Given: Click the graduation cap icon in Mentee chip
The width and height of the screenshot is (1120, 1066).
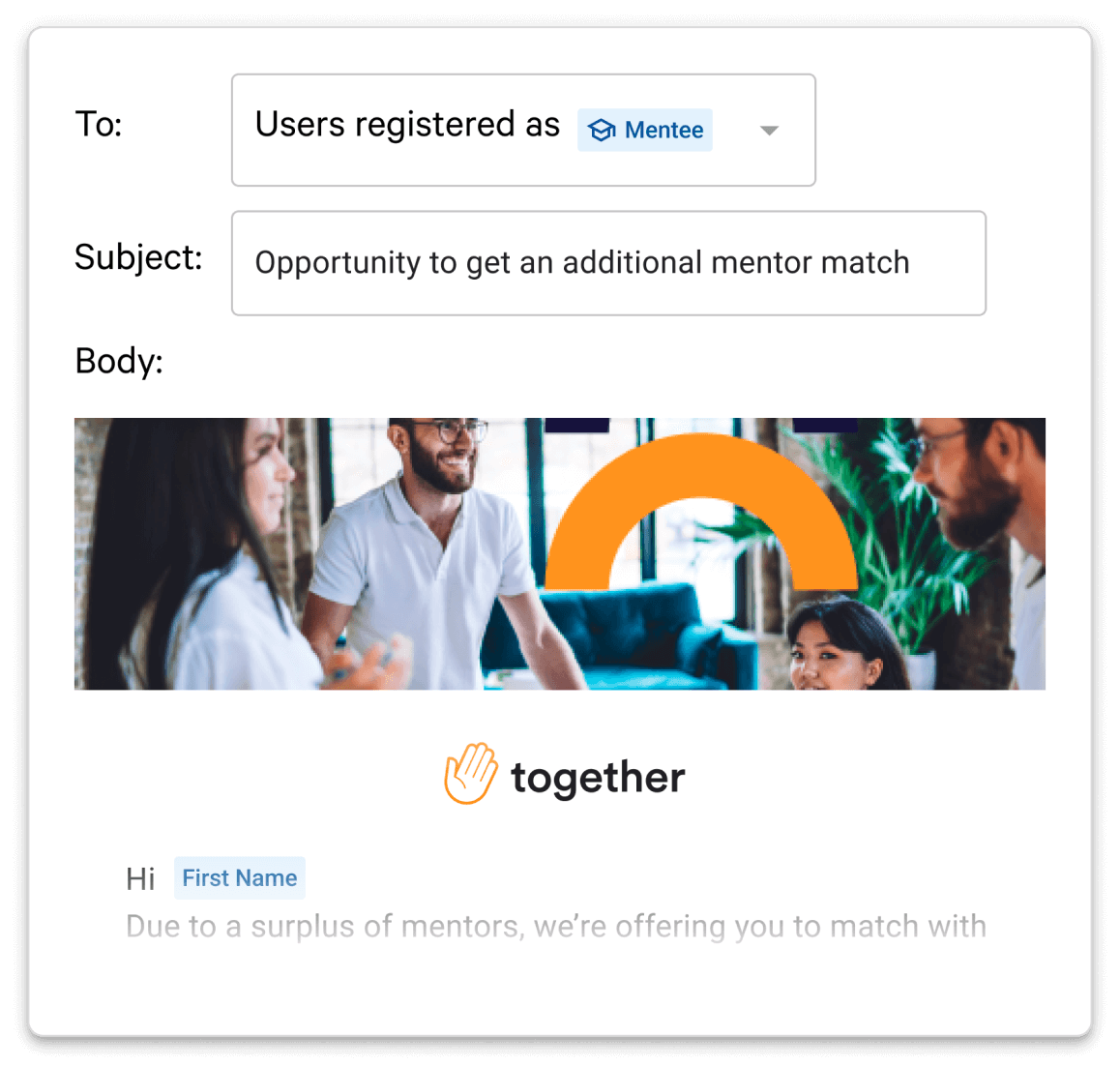Looking at the screenshot, I should point(601,130).
